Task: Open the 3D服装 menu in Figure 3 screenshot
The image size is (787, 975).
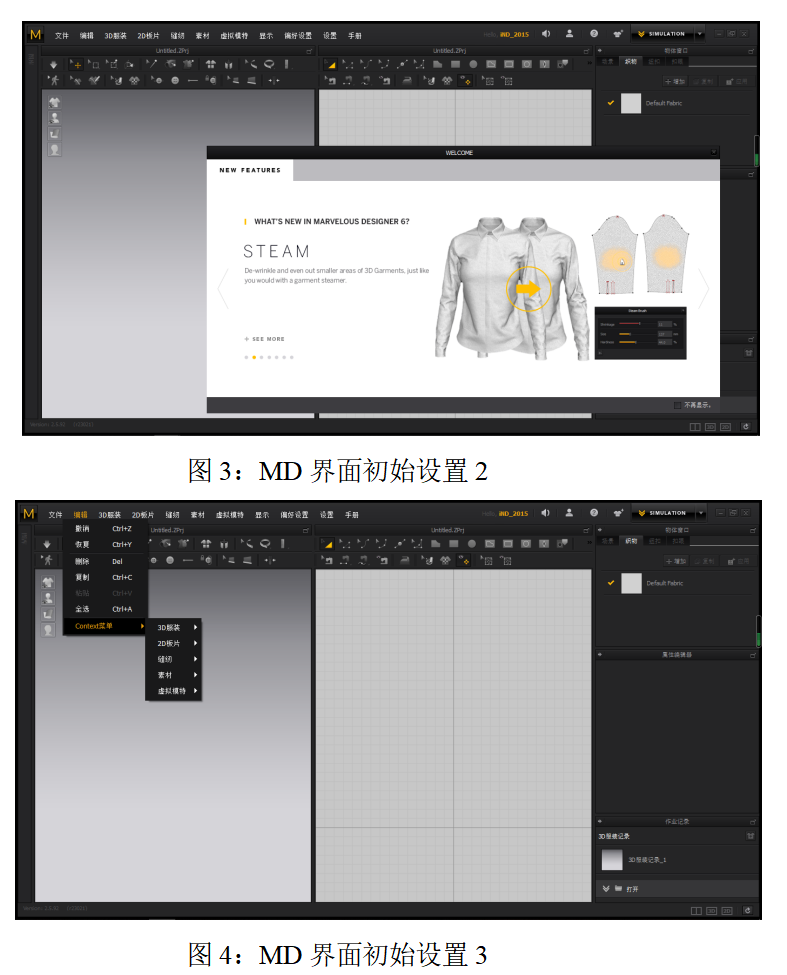Action: click(115, 35)
